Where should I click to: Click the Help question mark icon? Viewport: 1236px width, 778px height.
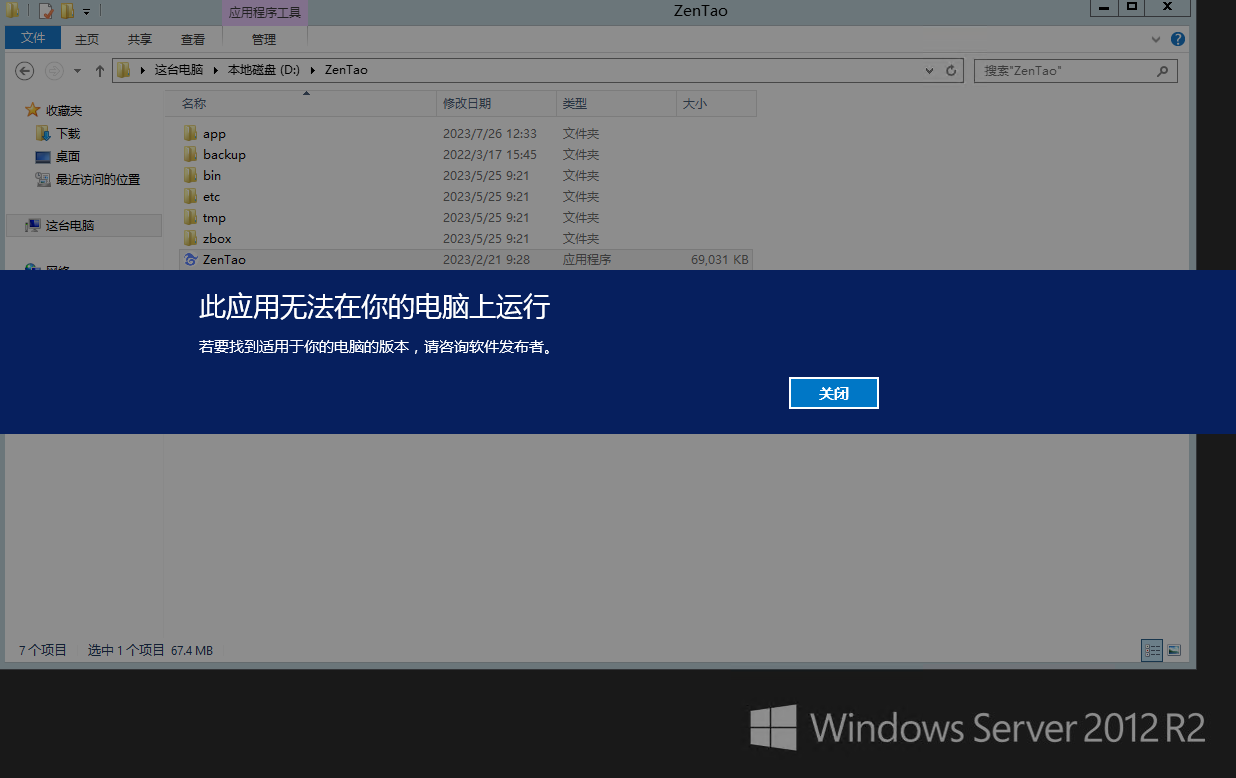(x=1177, y=39)
